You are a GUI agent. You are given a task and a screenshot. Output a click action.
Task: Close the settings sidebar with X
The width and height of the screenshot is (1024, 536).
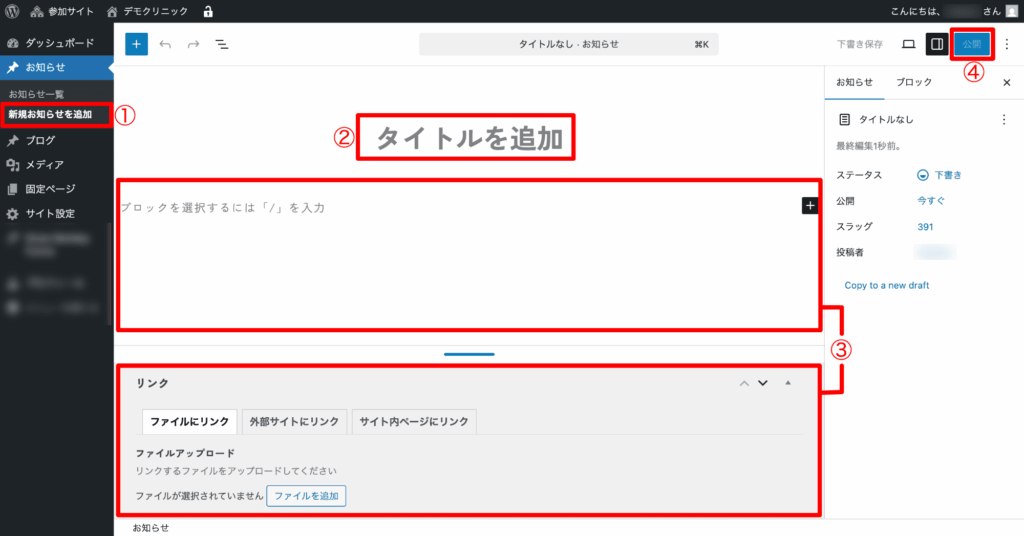tap(1006, 82)
